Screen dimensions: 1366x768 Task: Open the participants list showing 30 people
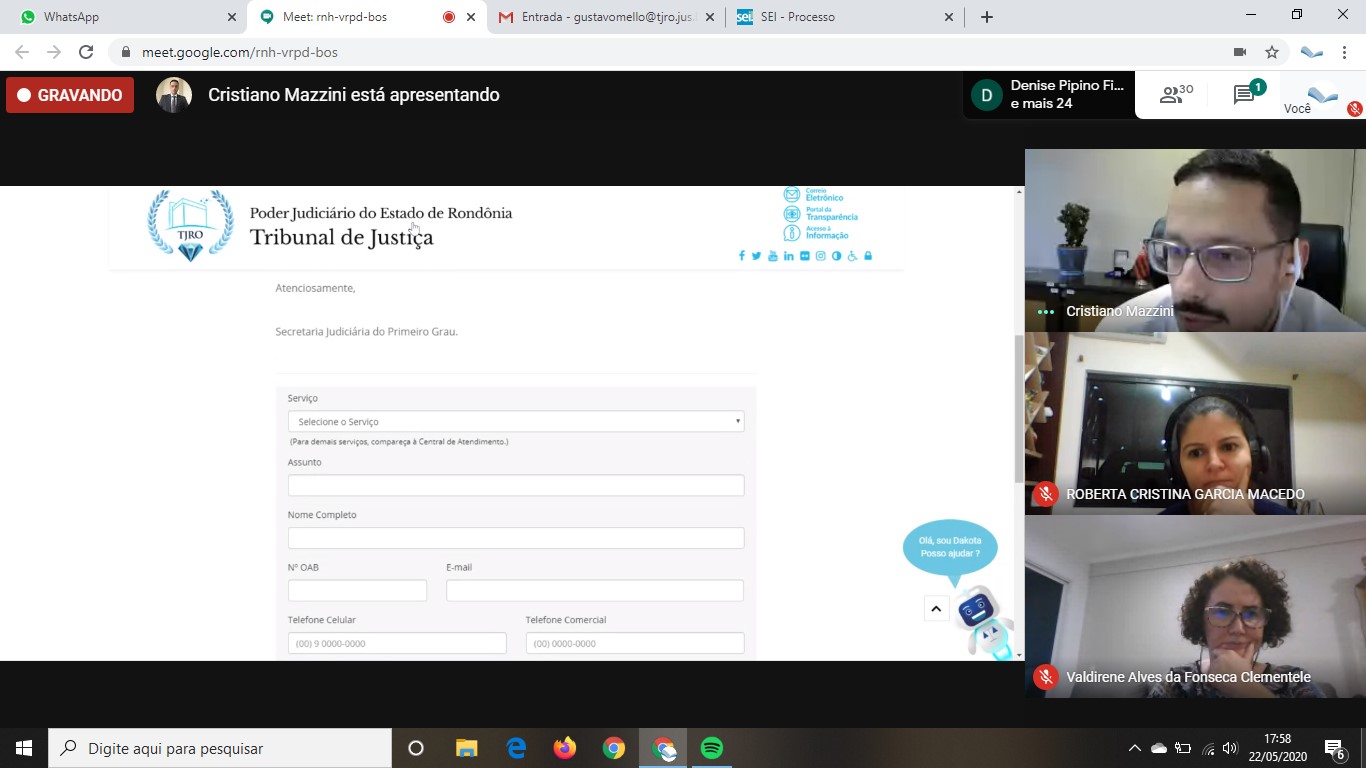coord(1176,95)
